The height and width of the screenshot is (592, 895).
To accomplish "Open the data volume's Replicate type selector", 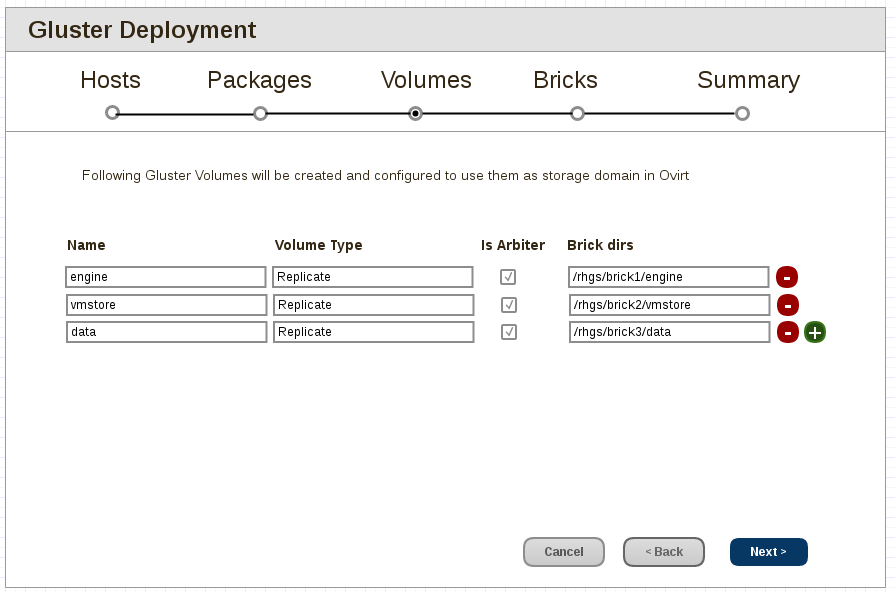I will coord(372,332).
